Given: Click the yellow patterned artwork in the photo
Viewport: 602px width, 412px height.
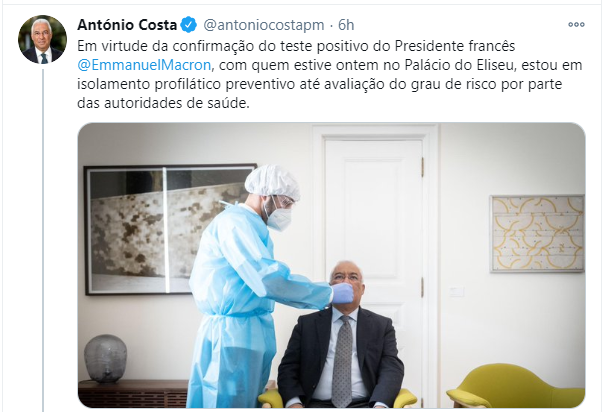Looking at the screenshot, I should [x=537, y=233].
